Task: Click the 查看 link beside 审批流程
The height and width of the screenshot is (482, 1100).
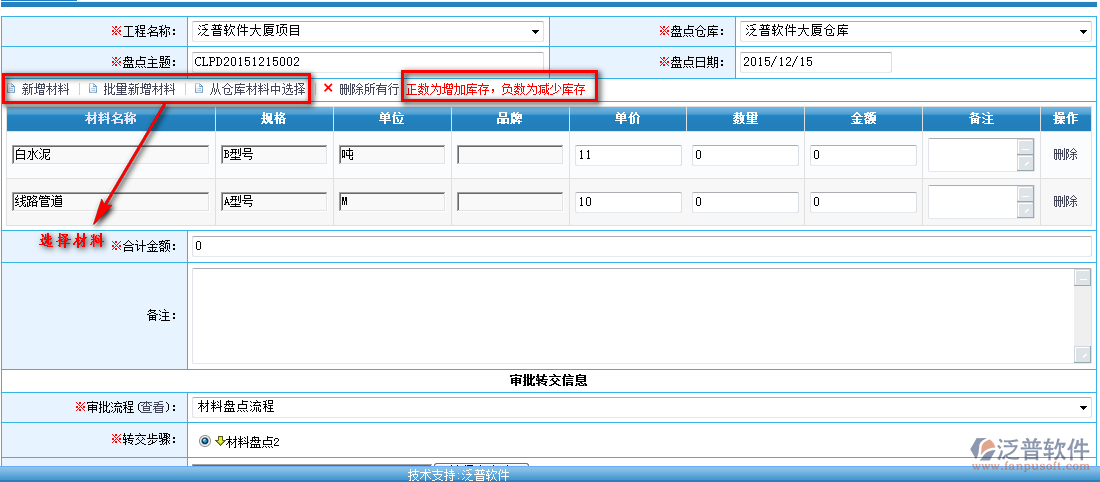Action: [x=152, y=407]
